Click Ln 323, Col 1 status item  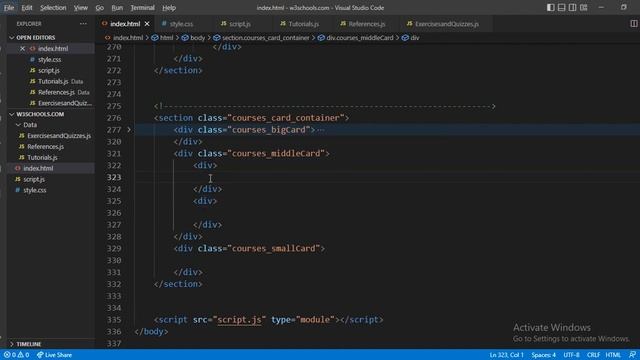[x=506, y=355]
